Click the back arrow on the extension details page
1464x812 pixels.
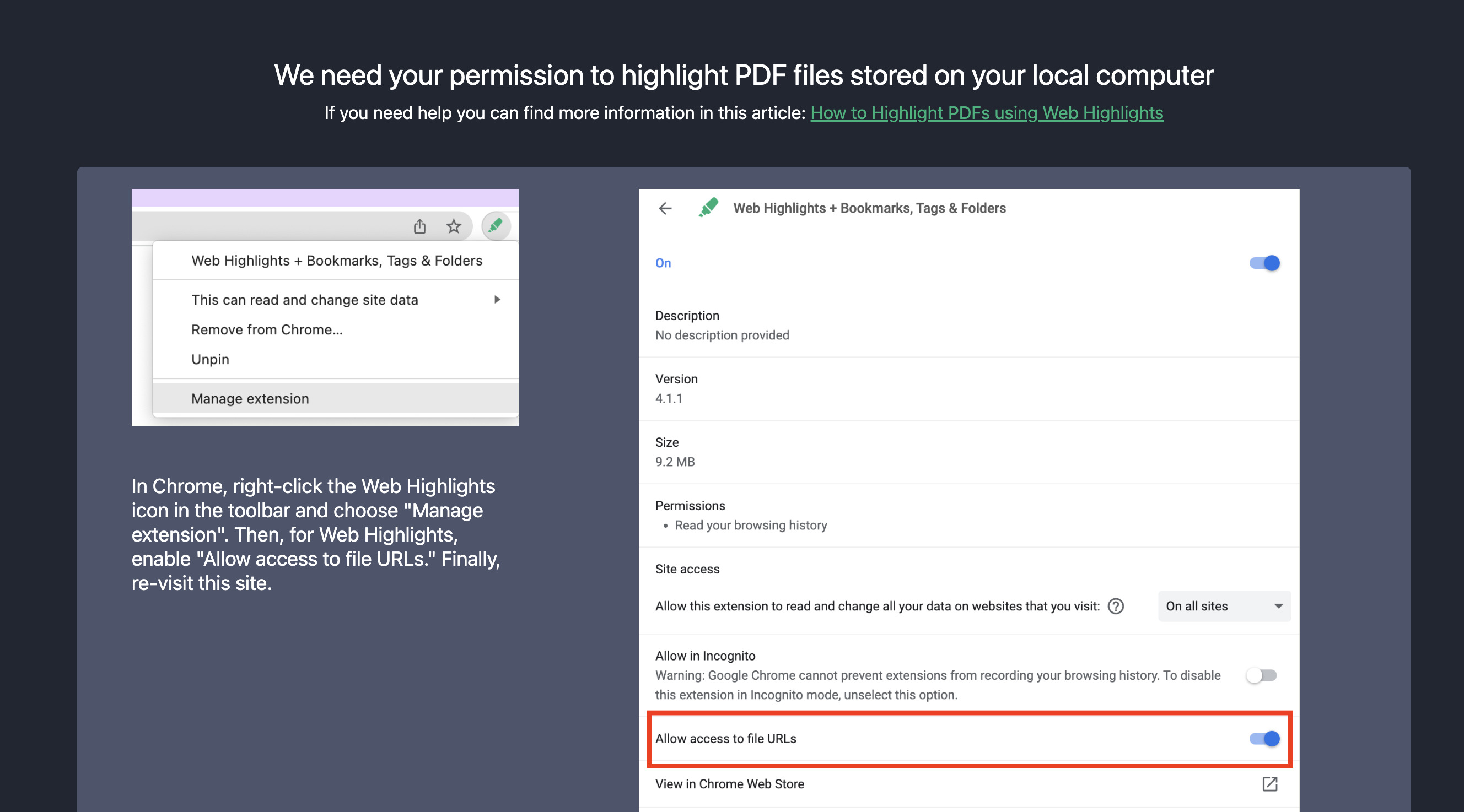click(x=665, y=208)
